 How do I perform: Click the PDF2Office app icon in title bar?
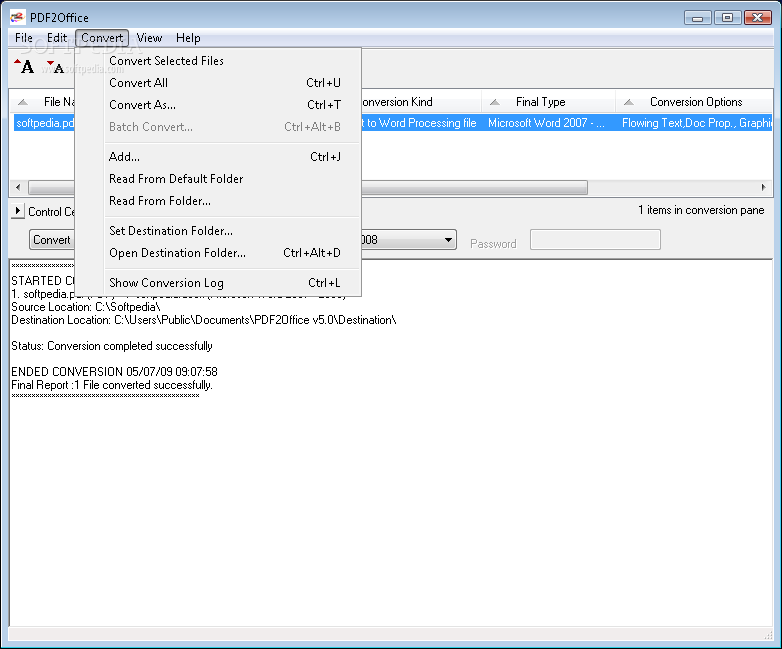click(17, 17)
